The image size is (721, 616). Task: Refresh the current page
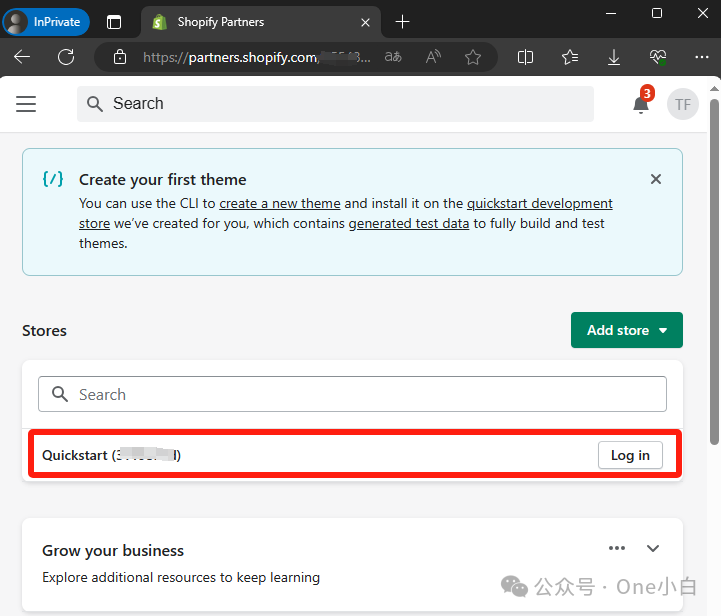click(x=66, y=57)
